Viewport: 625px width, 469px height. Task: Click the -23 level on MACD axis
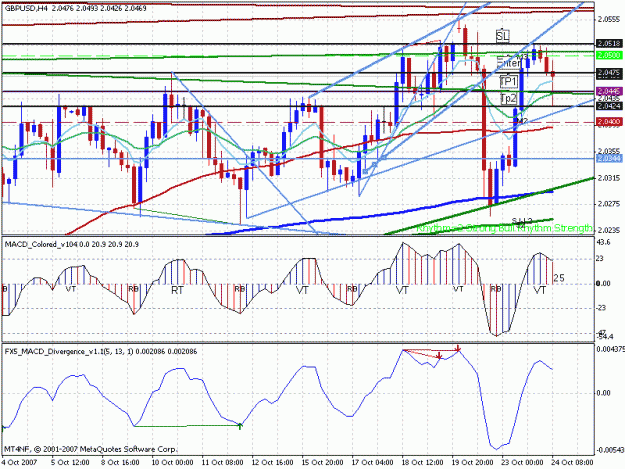coord(601,308)
